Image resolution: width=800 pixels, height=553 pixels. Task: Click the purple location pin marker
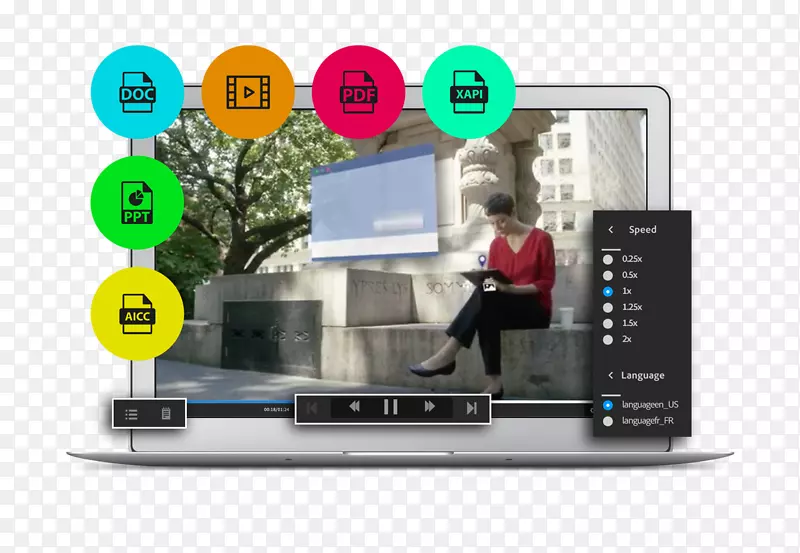click(482, 261)
